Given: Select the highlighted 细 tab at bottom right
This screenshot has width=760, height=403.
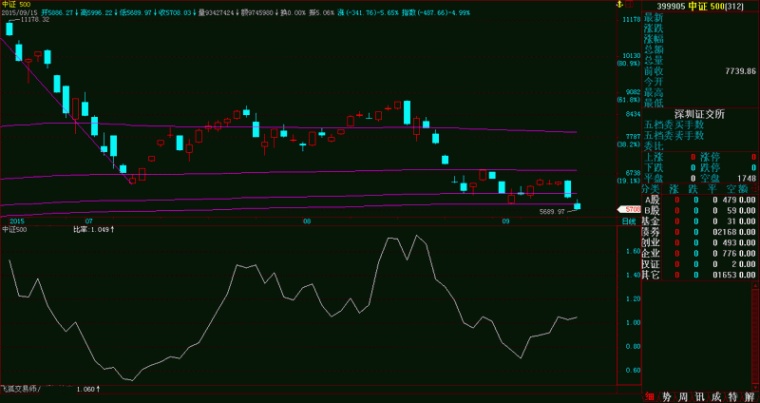Looking at the screenshot, I should coord(649,396).
